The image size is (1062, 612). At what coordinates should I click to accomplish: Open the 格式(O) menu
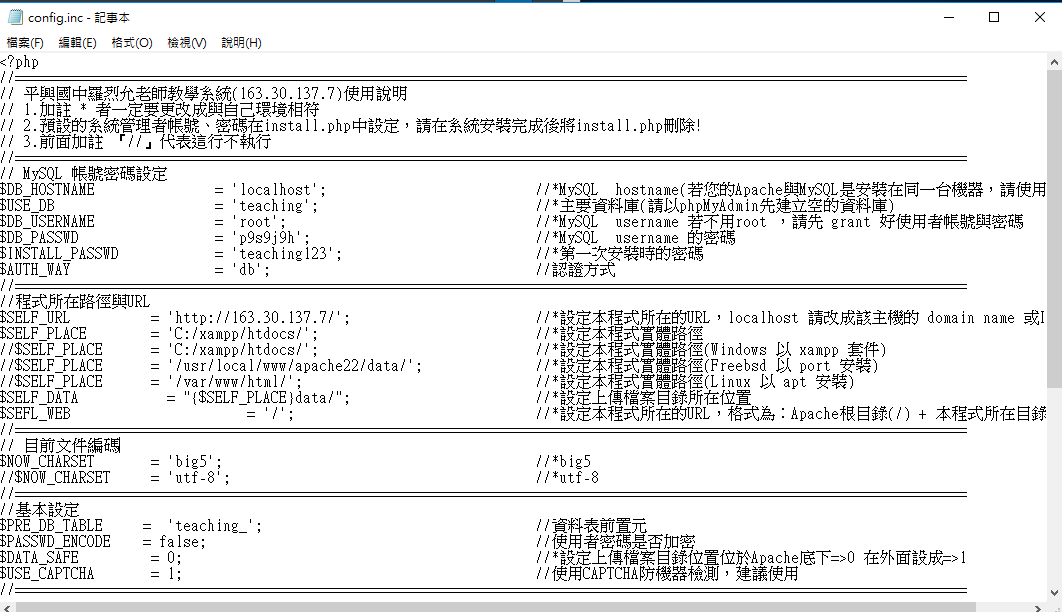(132, 43)
